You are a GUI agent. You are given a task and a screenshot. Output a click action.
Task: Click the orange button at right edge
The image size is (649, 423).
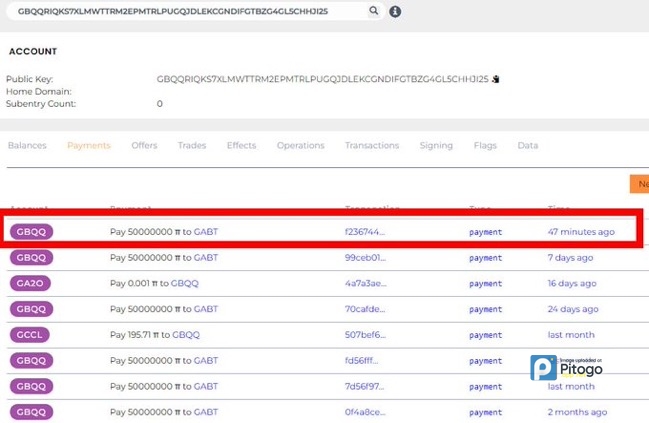click(638, 184)
